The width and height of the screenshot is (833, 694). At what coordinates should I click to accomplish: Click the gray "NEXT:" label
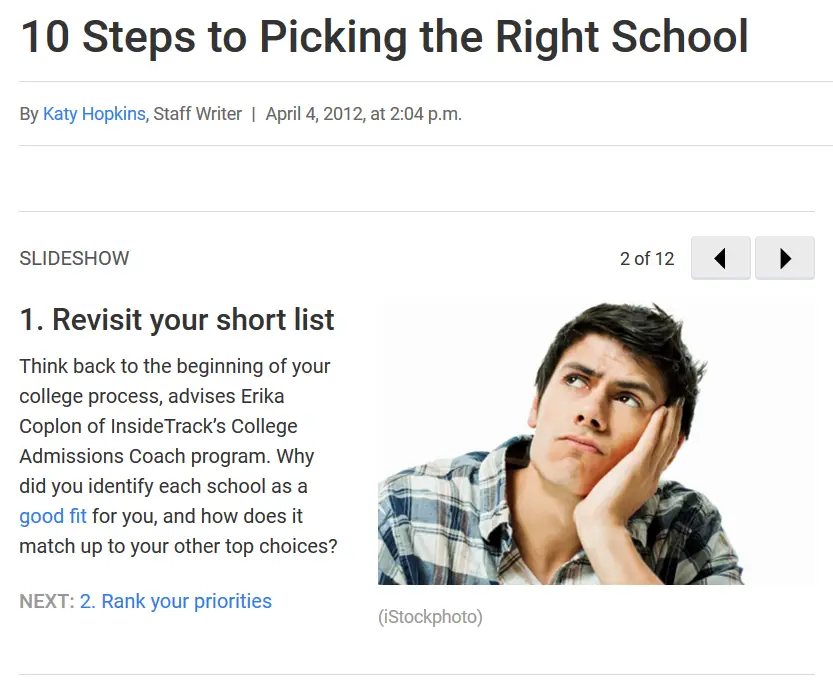click(47, 601)
